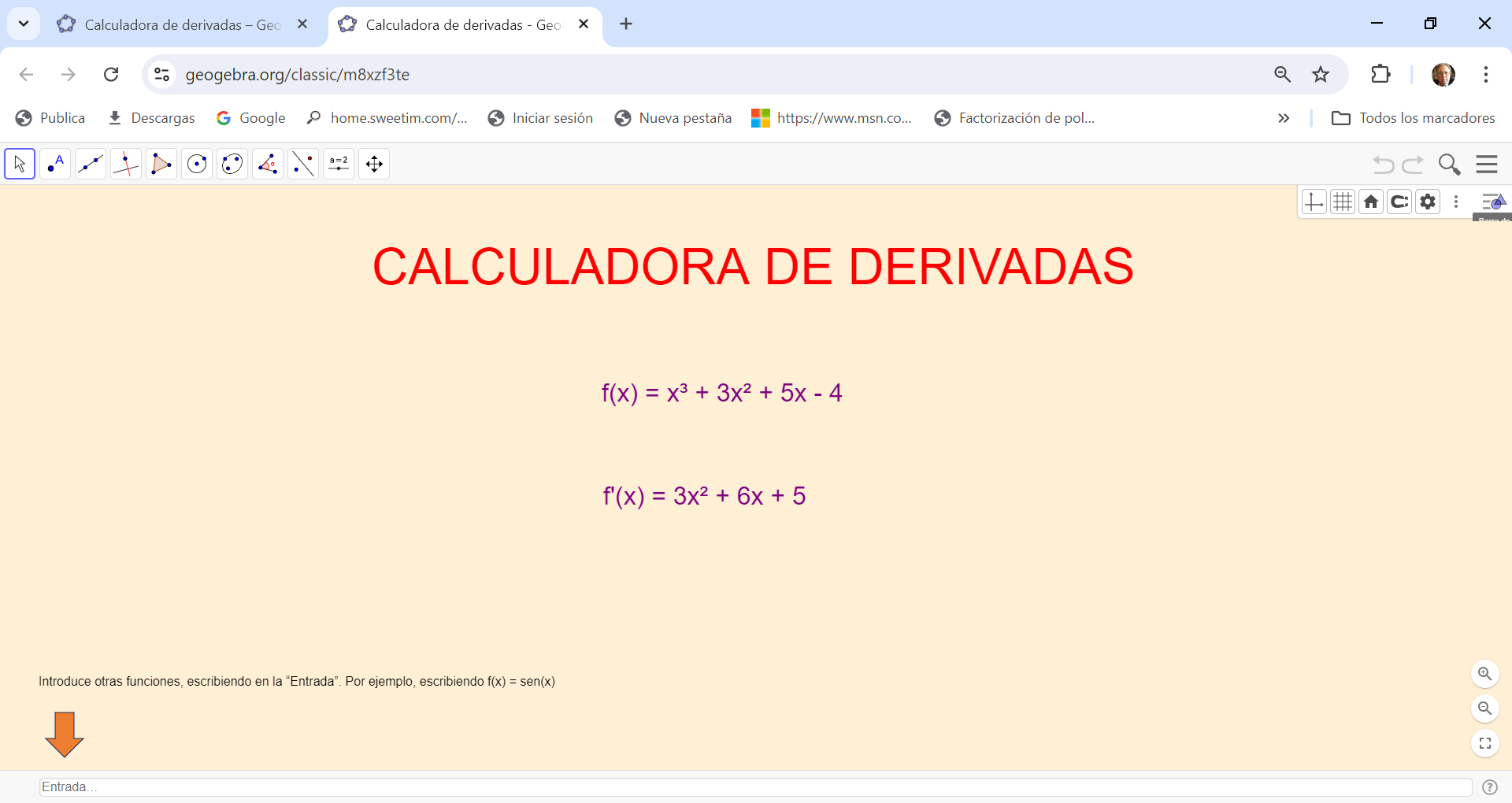Select the Move arrow tool
Viewport: 1512px width, 803px height.
(x=20, y=164)
